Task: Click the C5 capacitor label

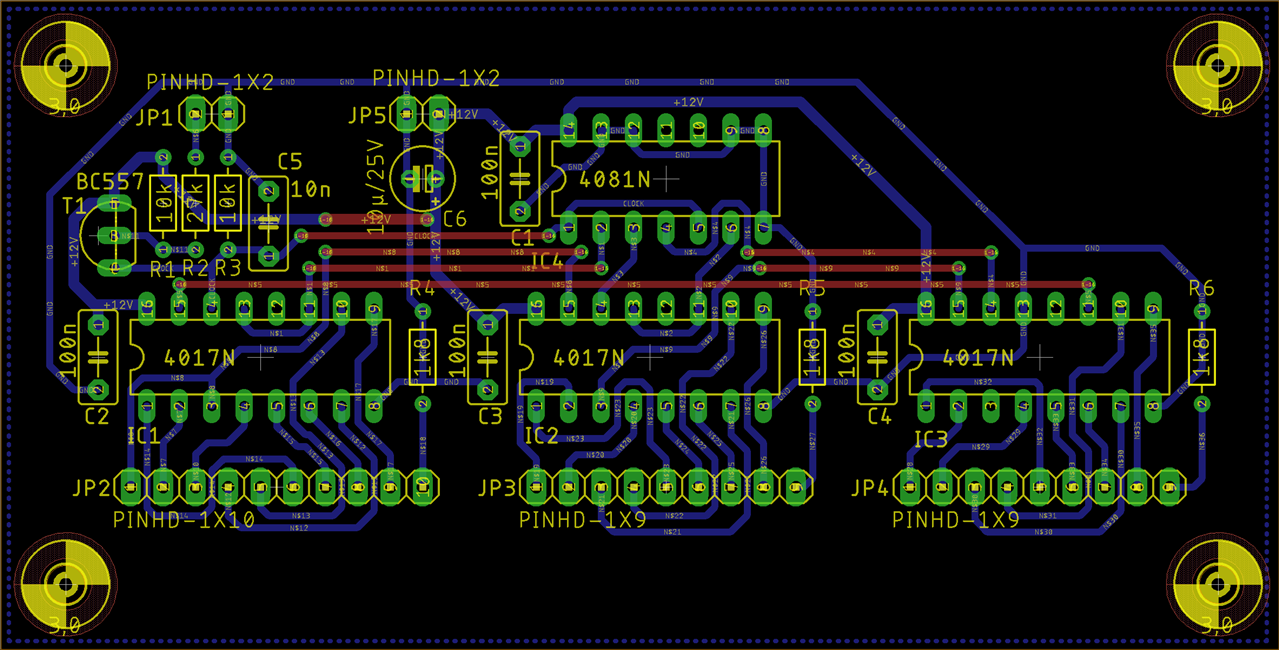Action: point(290,161)
